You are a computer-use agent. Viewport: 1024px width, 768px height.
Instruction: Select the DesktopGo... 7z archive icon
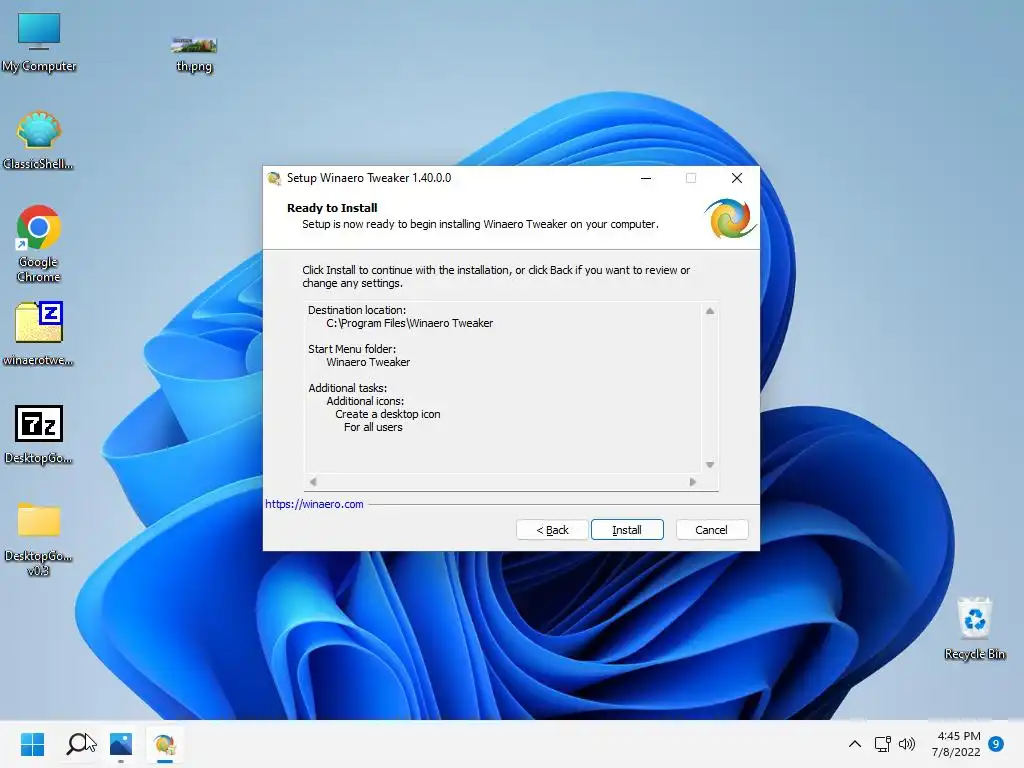[39, 434]
